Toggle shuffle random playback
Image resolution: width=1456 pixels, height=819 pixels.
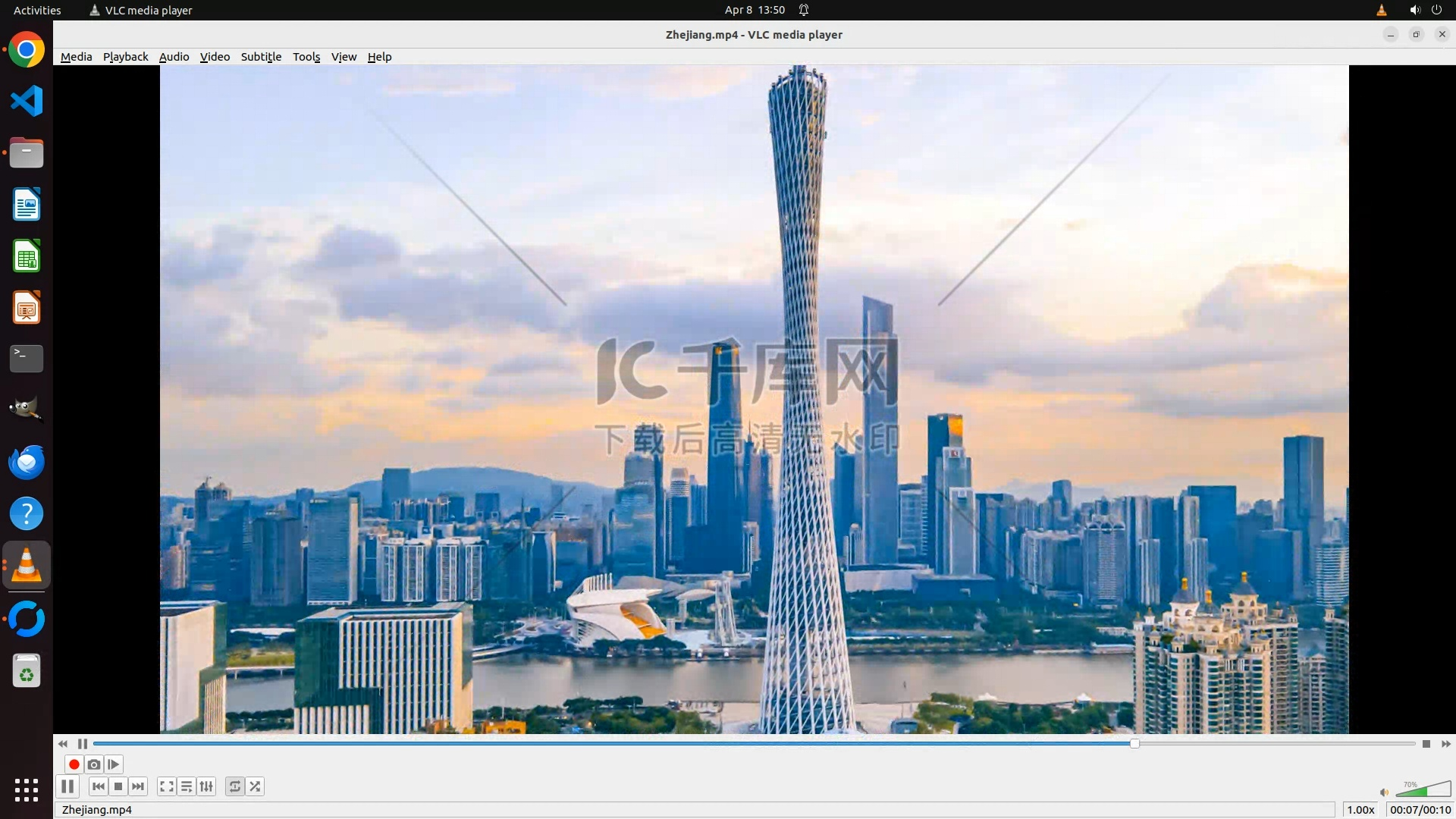point(256,786)
